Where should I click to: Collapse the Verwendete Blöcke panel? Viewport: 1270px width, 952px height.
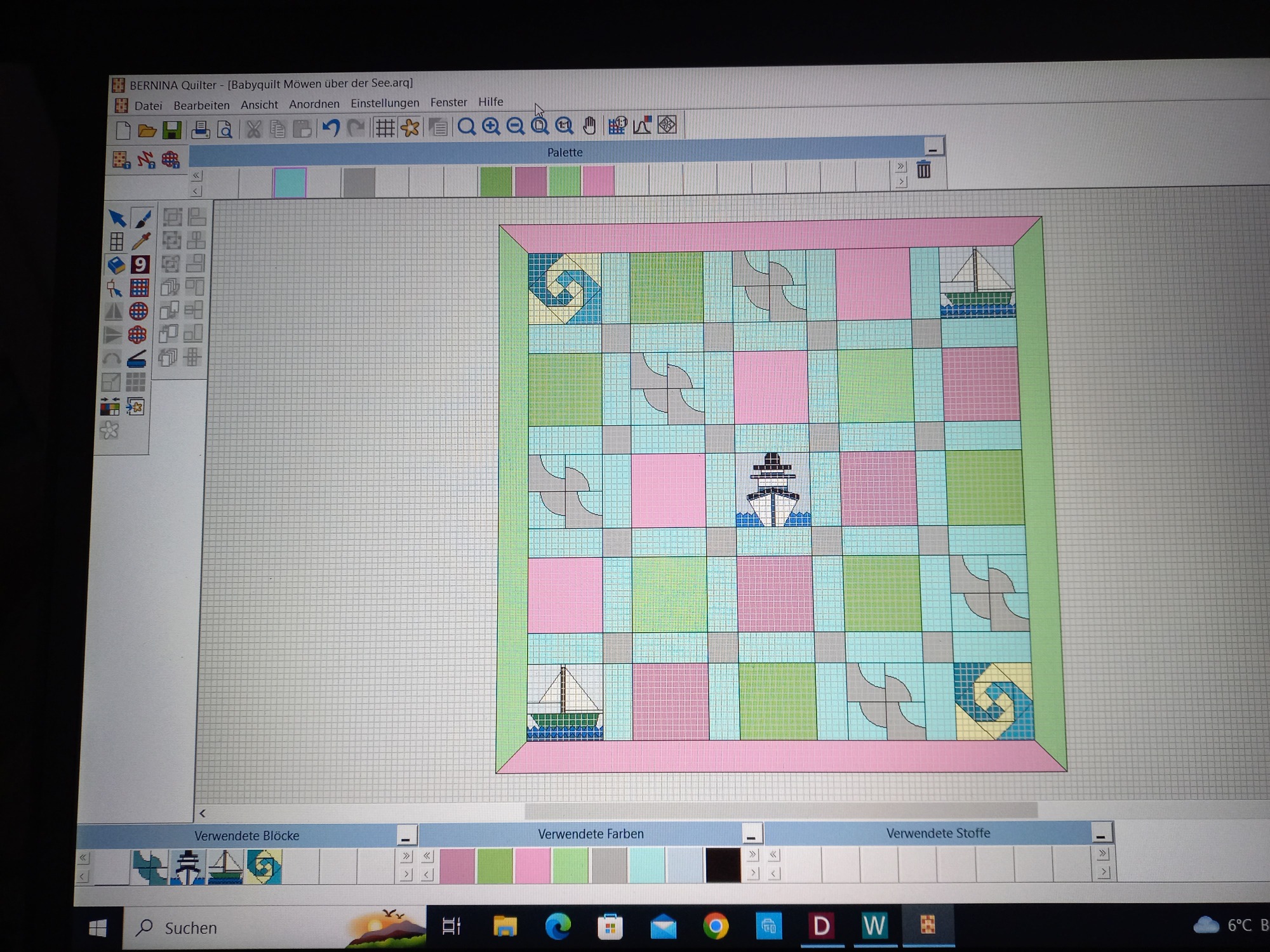pos(406,837)
